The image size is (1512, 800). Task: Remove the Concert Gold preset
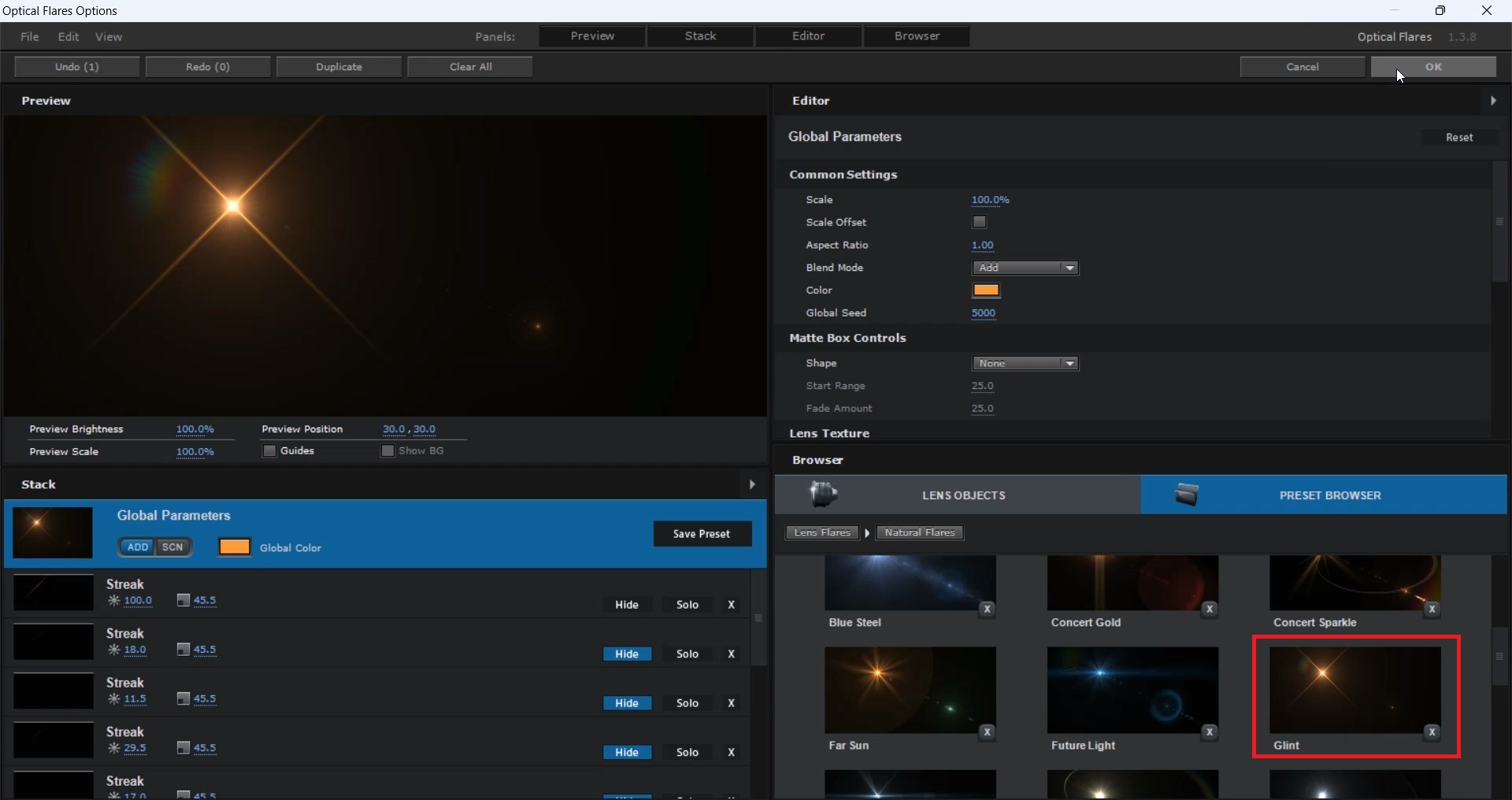tap(1210, 609)
